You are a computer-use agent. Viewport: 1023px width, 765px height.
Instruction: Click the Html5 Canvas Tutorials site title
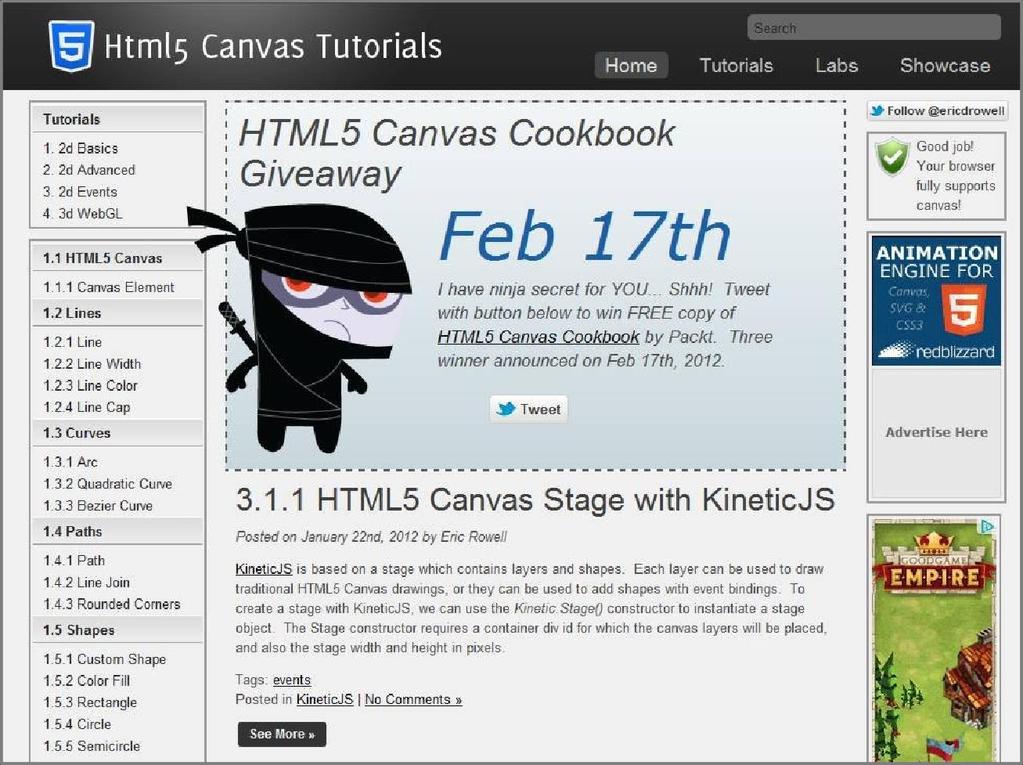tap(273, 47)
